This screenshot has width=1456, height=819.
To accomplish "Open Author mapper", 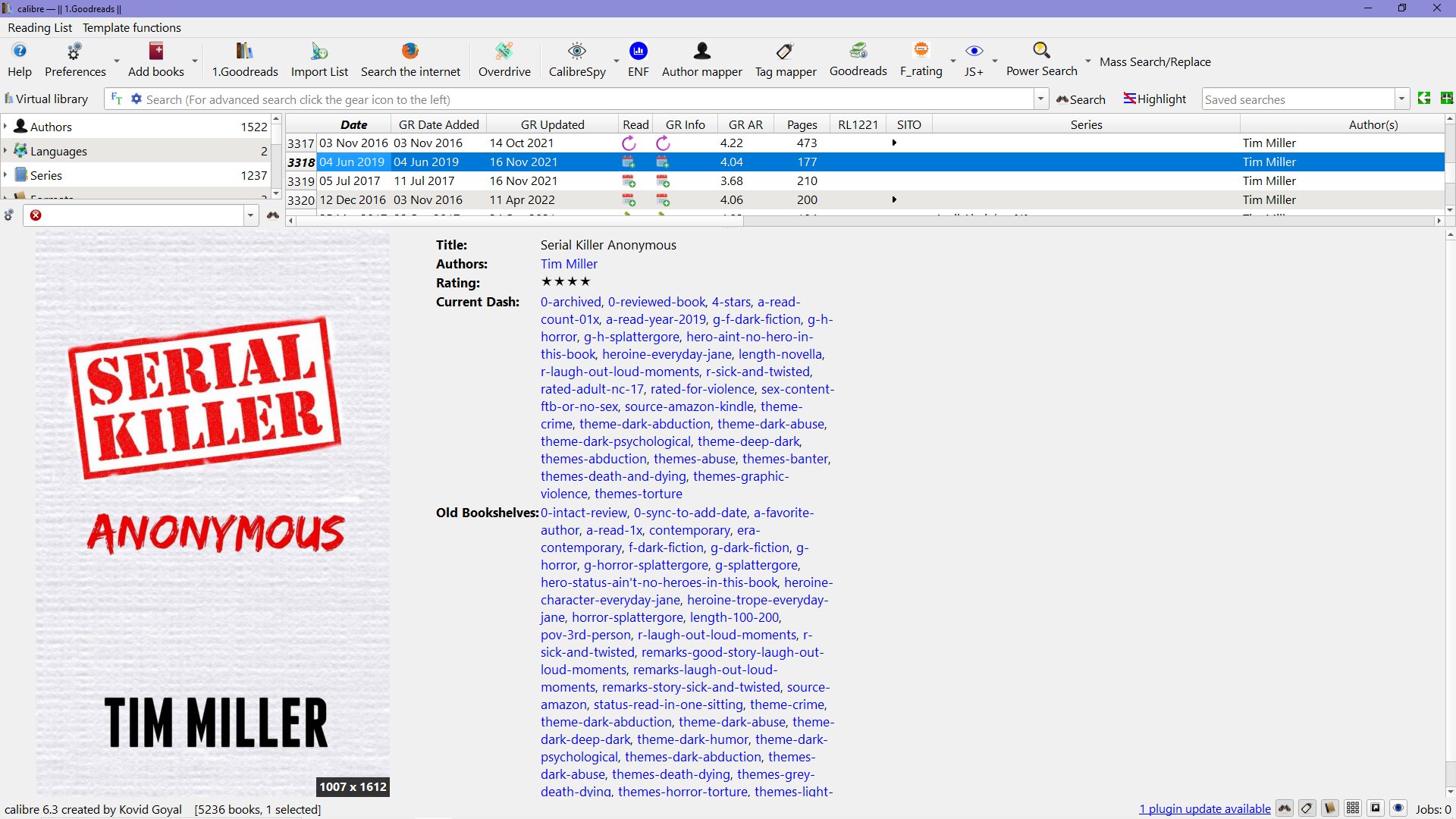I will click(701, 60).
